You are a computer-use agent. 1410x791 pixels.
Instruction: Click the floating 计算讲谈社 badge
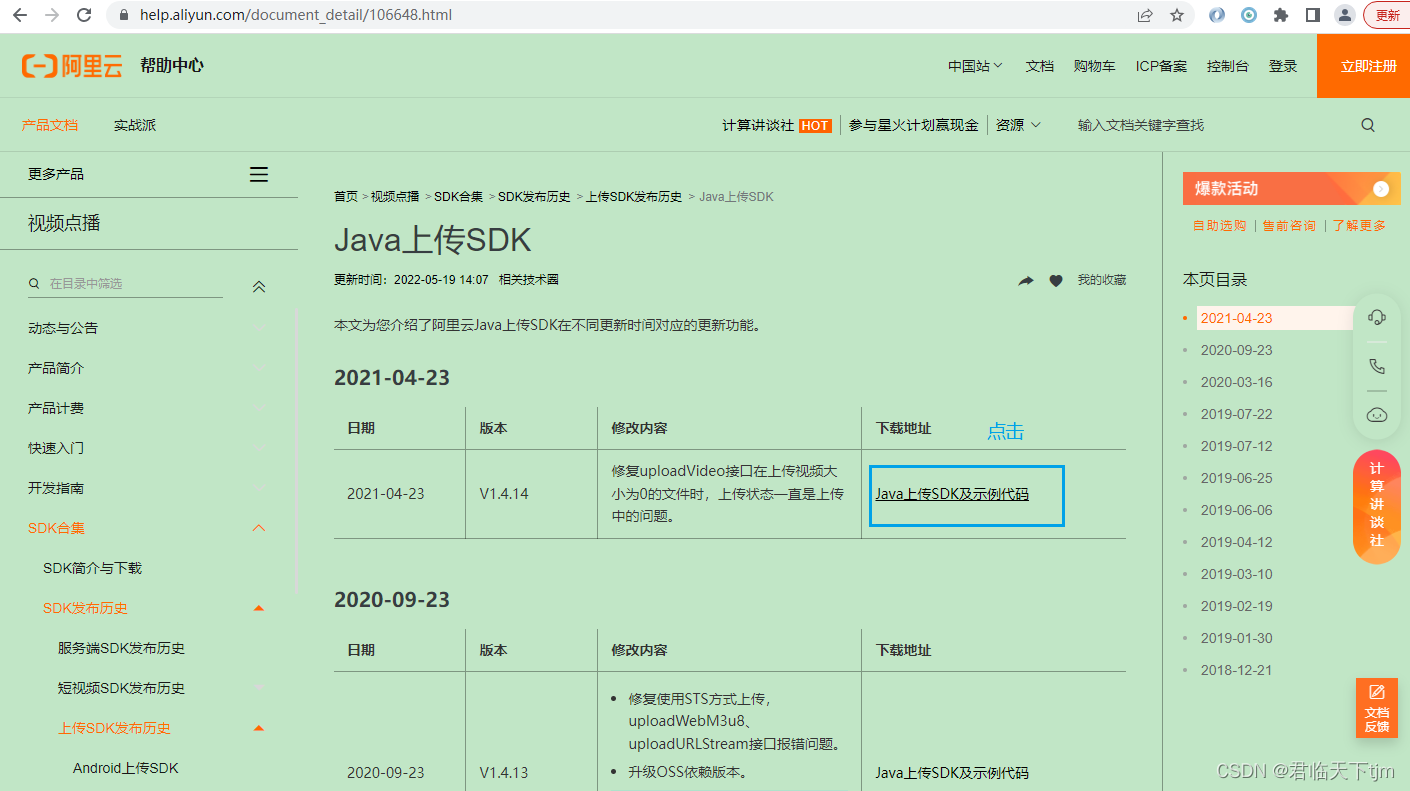(x=1377, y=507)
